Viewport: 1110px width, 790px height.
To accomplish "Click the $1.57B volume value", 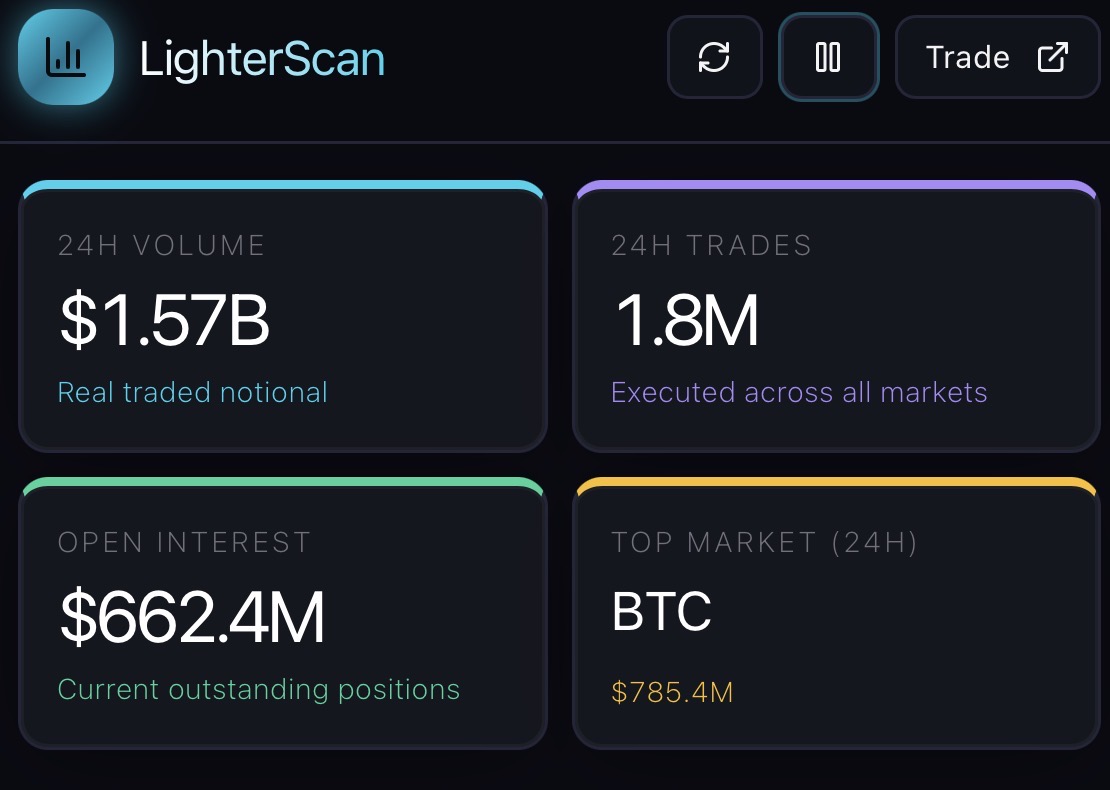I will pyautogui.click(x=164, y=321).
